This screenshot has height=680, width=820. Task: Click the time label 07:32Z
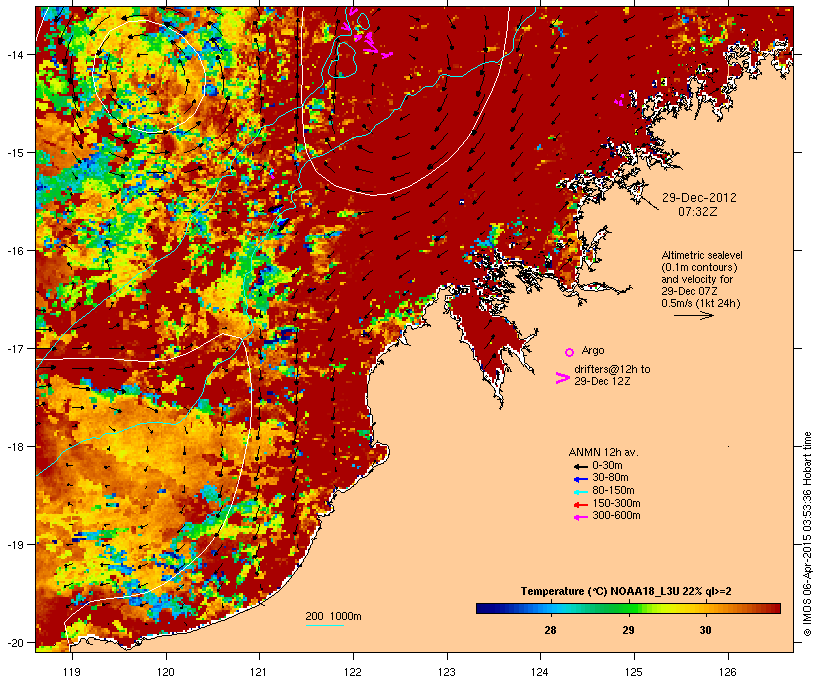(x=698, y=212)
